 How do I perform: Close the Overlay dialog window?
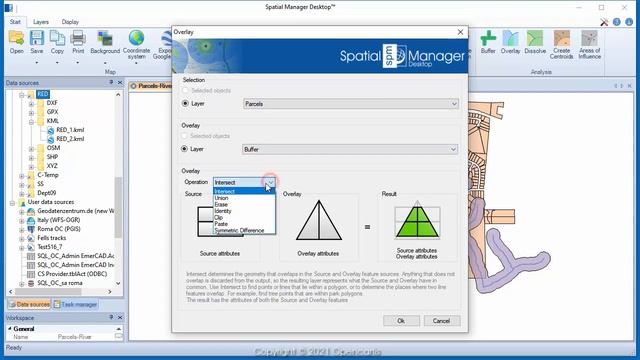(x=460, y=32)
